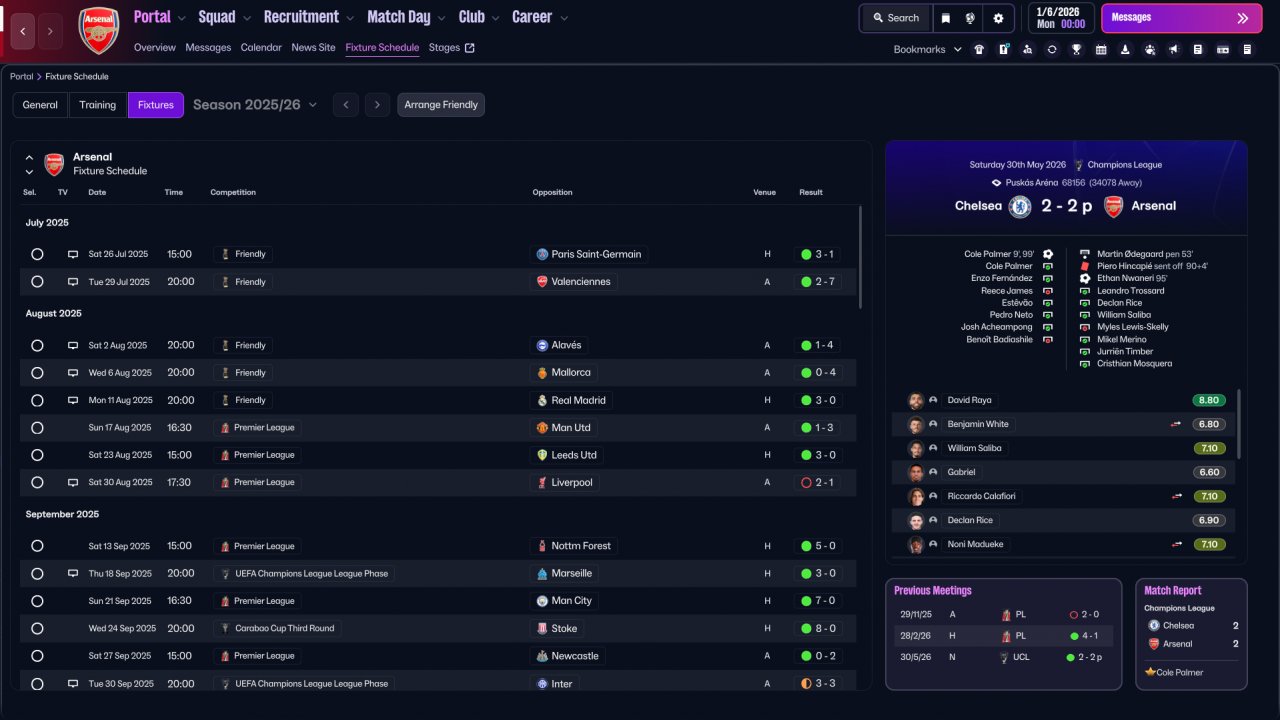Click the circular arrows icon in bookmarks bar
Screen dimensions: 1280x720
point(1052,49)
